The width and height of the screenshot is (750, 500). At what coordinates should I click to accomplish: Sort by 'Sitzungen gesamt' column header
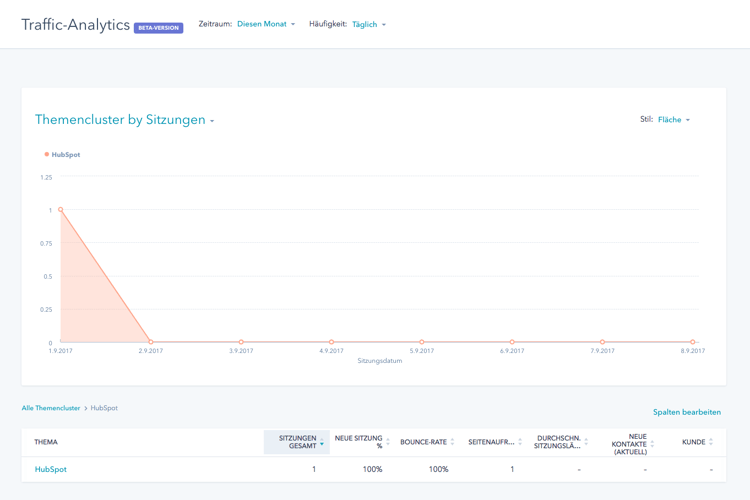297,442
